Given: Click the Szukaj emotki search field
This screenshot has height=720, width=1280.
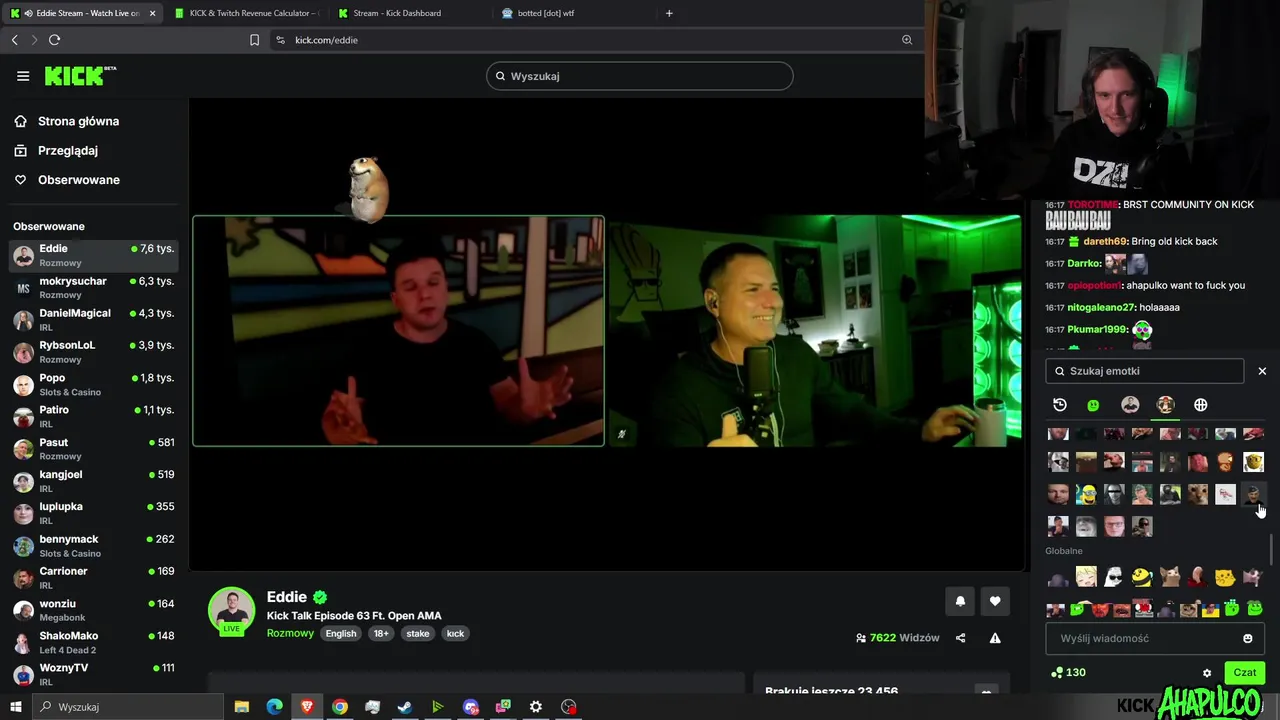Looking at the screenshot, I should (x=1145, y=371).
